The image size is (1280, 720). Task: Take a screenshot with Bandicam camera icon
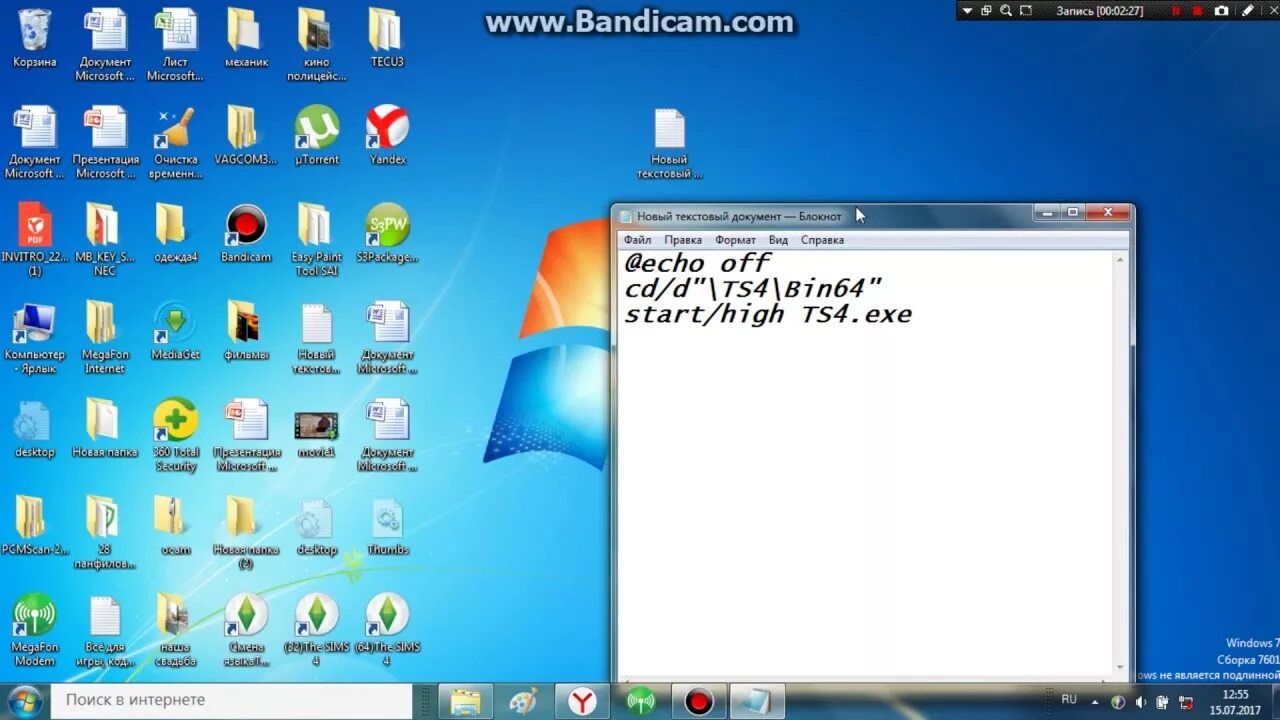coord(1221,11)
